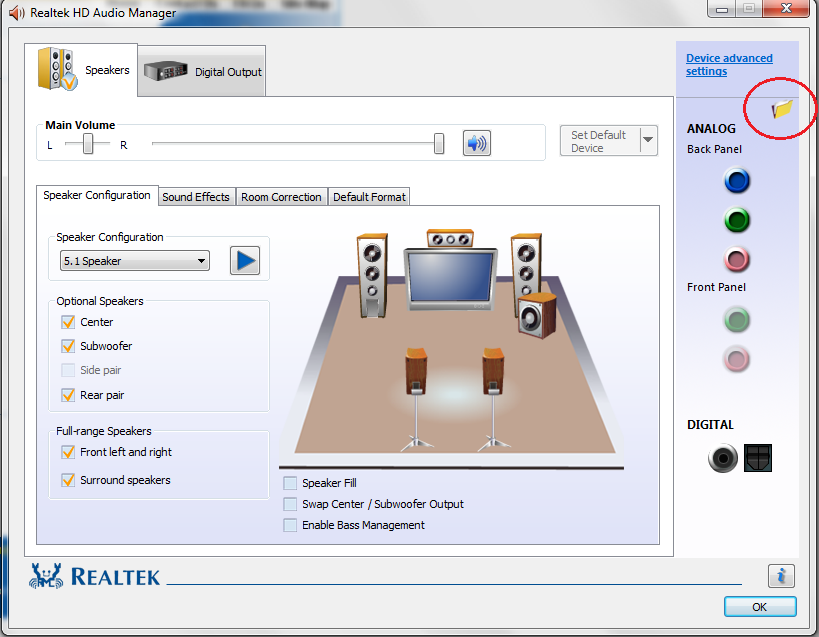Click the pink Mic In back panel jack

tap(736, 260)
